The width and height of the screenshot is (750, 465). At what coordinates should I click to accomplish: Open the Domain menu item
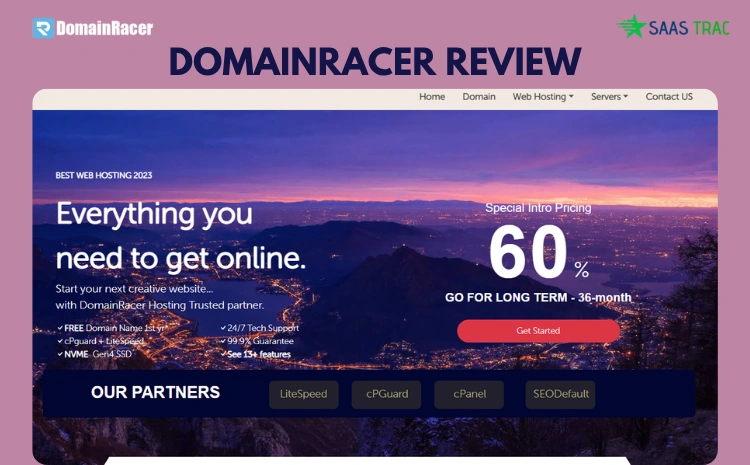(479, 97)
